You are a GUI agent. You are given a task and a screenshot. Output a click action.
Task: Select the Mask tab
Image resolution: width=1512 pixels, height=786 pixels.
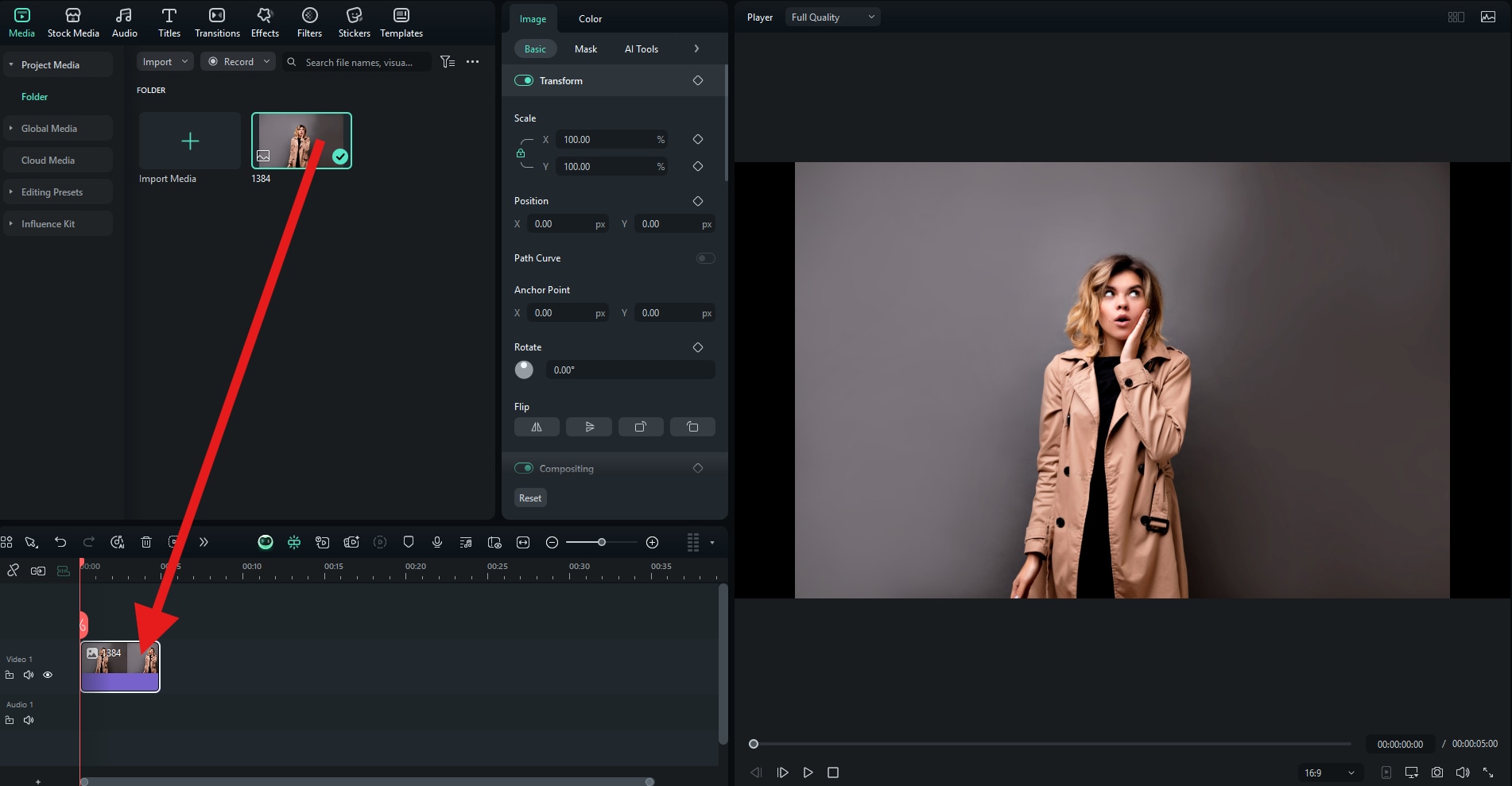pos(585,49)
